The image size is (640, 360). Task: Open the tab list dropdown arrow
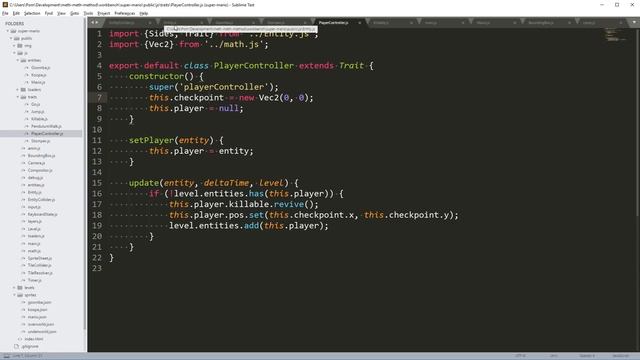pyautogui.click(x=634, y=22)
